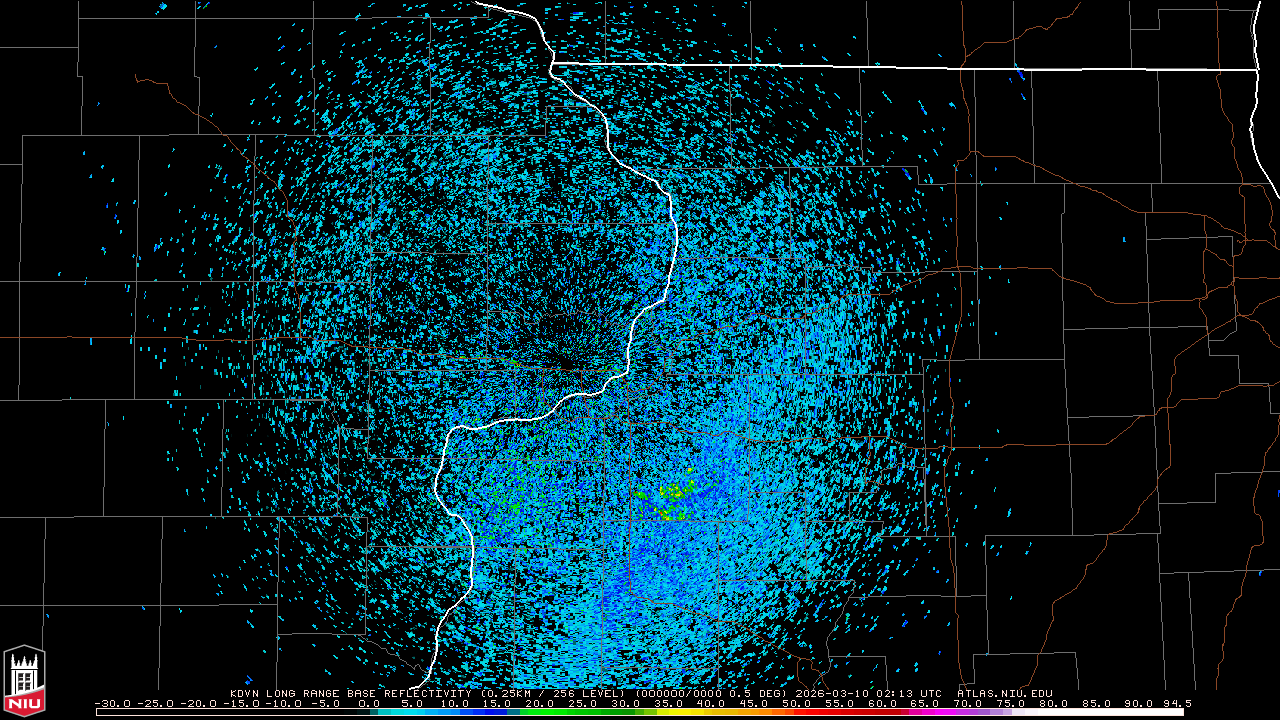The image size is (1280, 720).
Task: Click the green-yellow high reflectivity cluster
Action: pos(676,497)
